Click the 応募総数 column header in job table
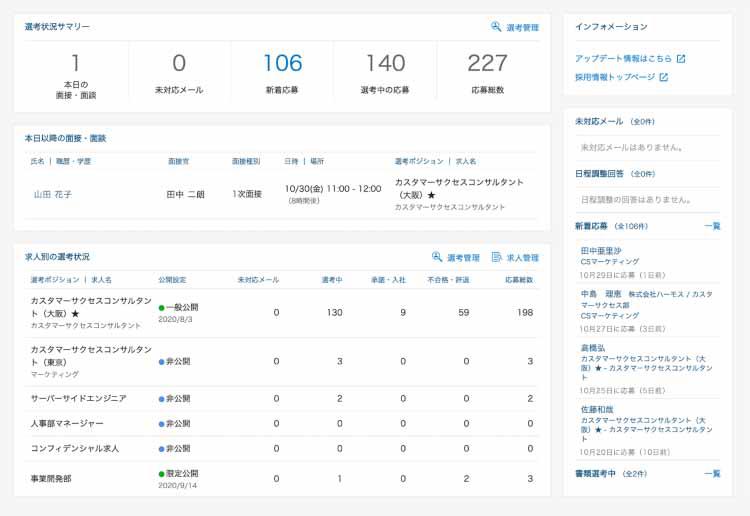 click(519, 280)
